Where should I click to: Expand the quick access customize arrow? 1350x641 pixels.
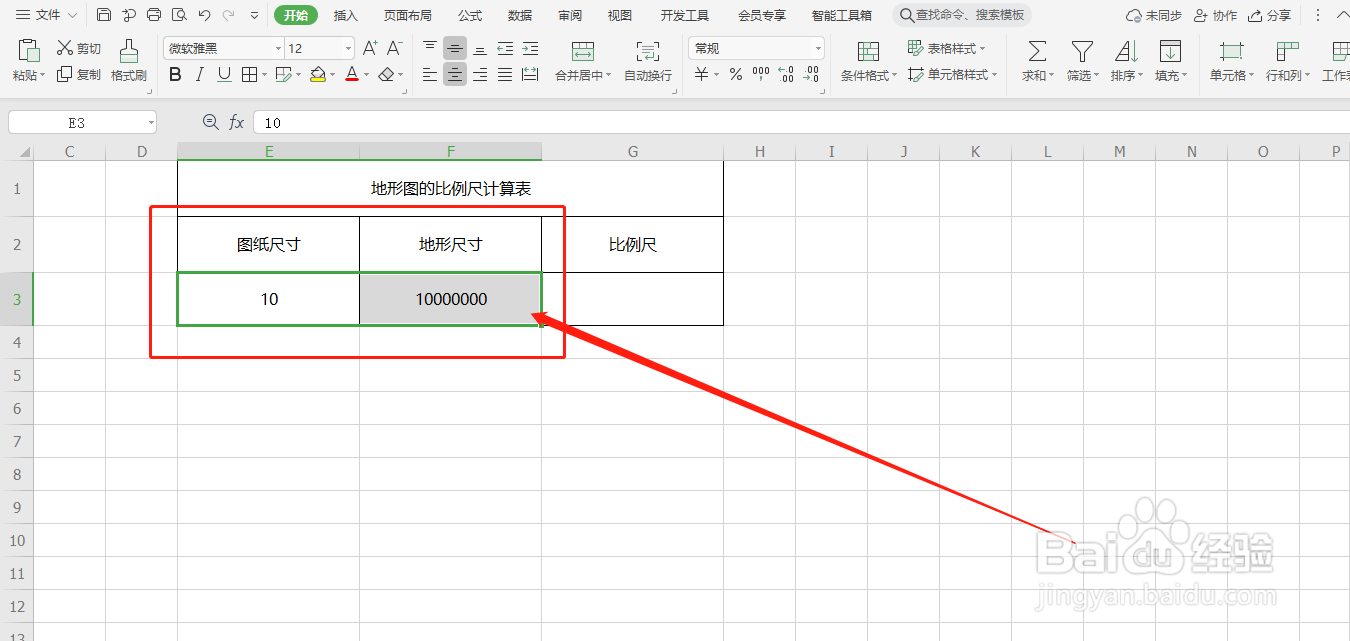(x=254, y=16)
